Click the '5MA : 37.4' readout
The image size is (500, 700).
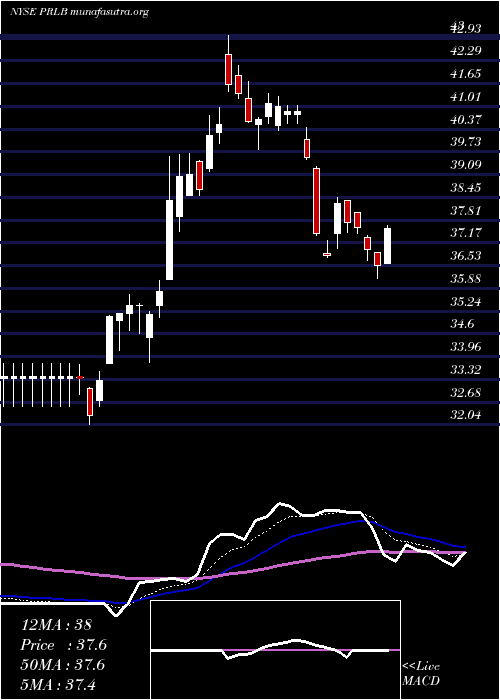(x=58, y=684)
